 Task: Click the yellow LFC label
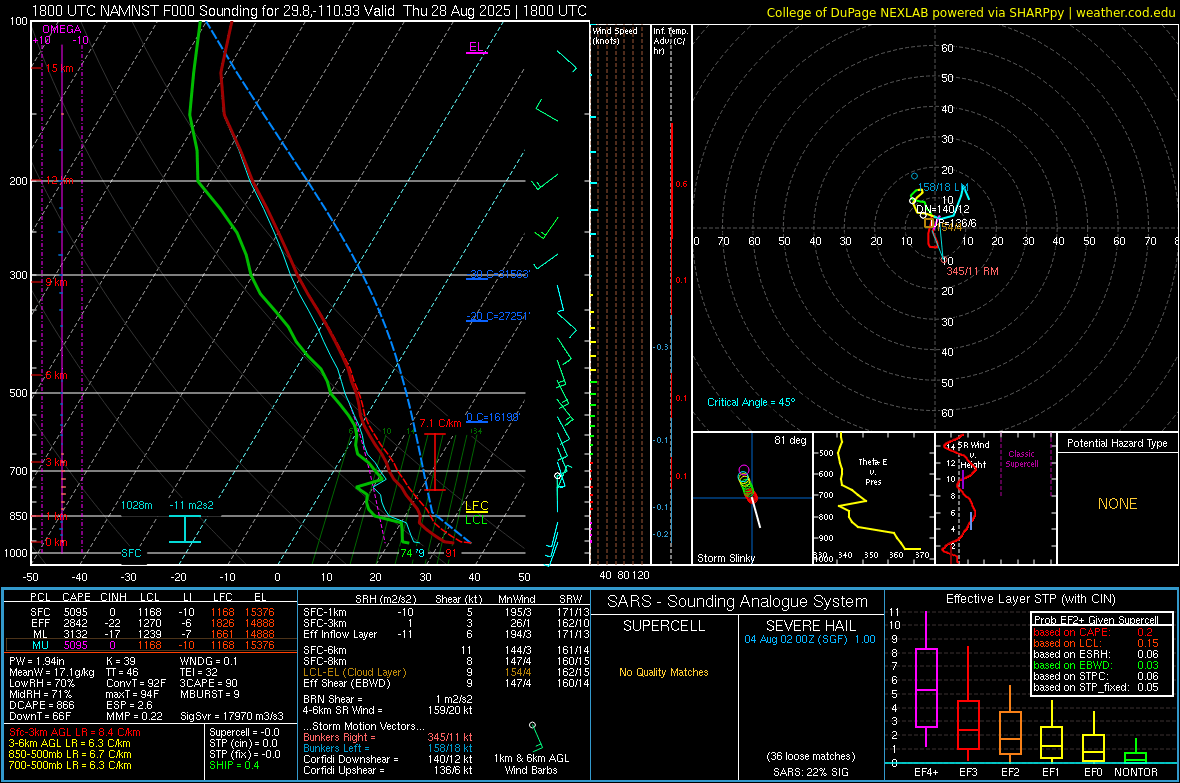(476, 506)
